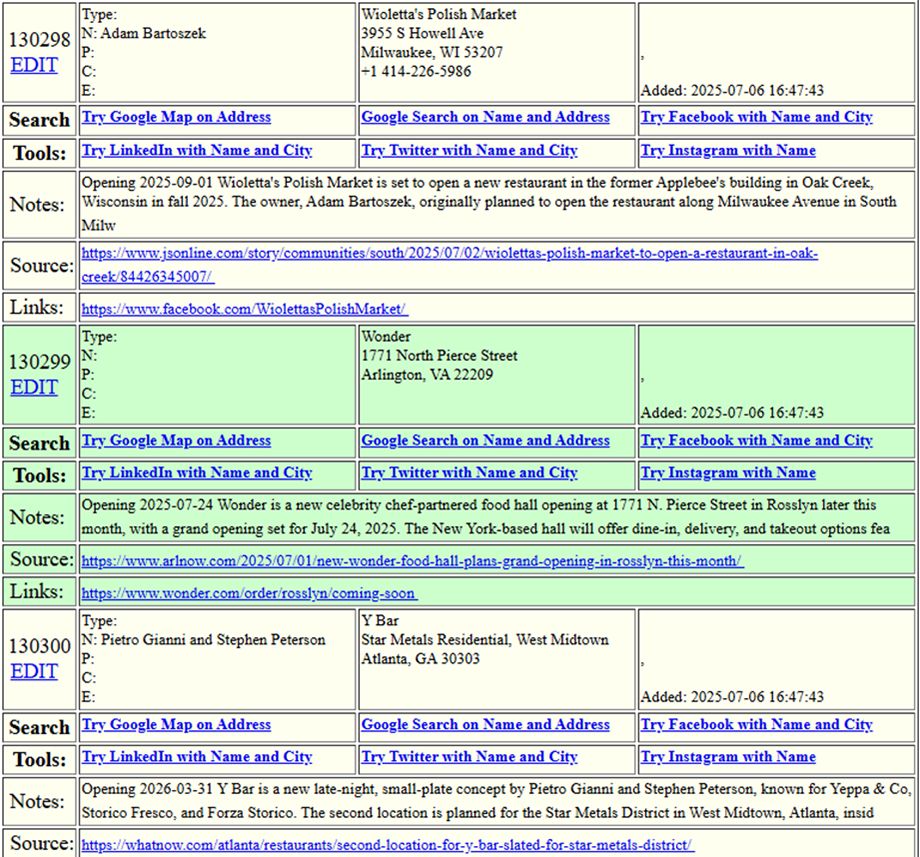Open Google Search link for Wonder record
The width and height of the screenshot is (920, 857).
click(x=485, y=440)
